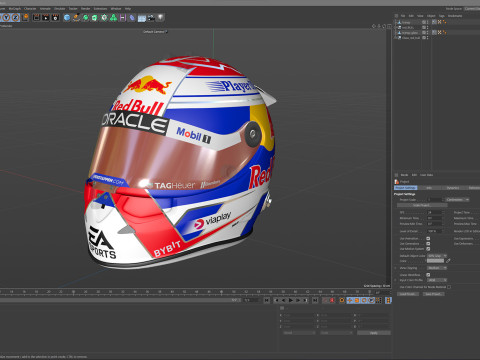Image resolution: width=480 pixels, height=360 pixels.
Task: Toggle Parameter keyframe recording icon
Action: pos(371,300)
